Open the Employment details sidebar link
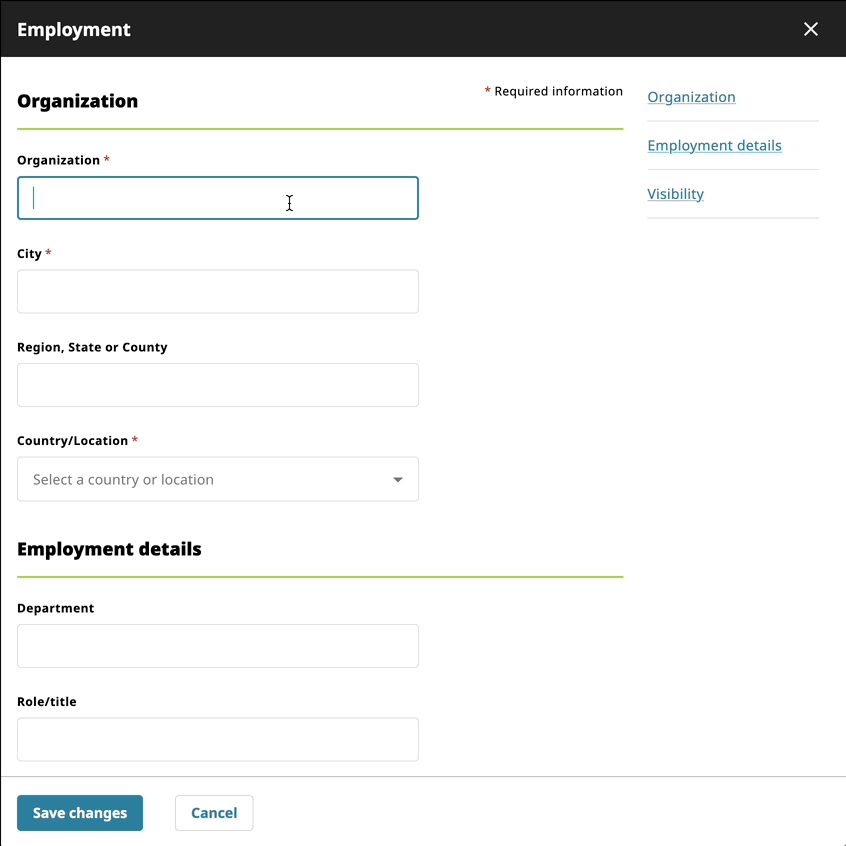The image size is (846, 846). [714, 145]
